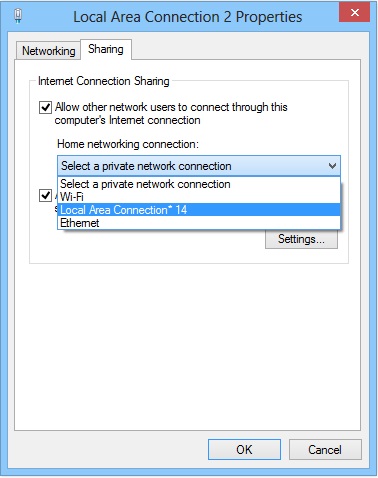Image resolution: width=378 pixels, height=478 pixels.
Task: Choose 'Select a private network connection' list entry
Action: click(x=199, y=184)
